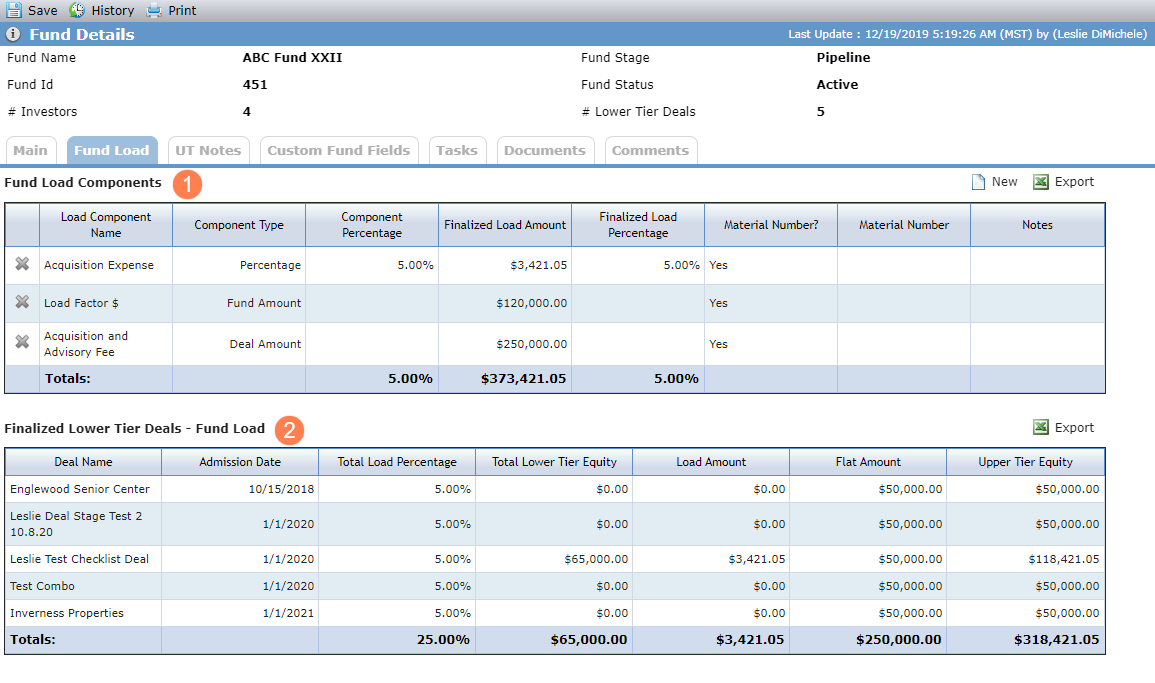
Task: Click the $3,421.05 finalized load amount for Acquisition Expense
Action: [x=538, y=265]
